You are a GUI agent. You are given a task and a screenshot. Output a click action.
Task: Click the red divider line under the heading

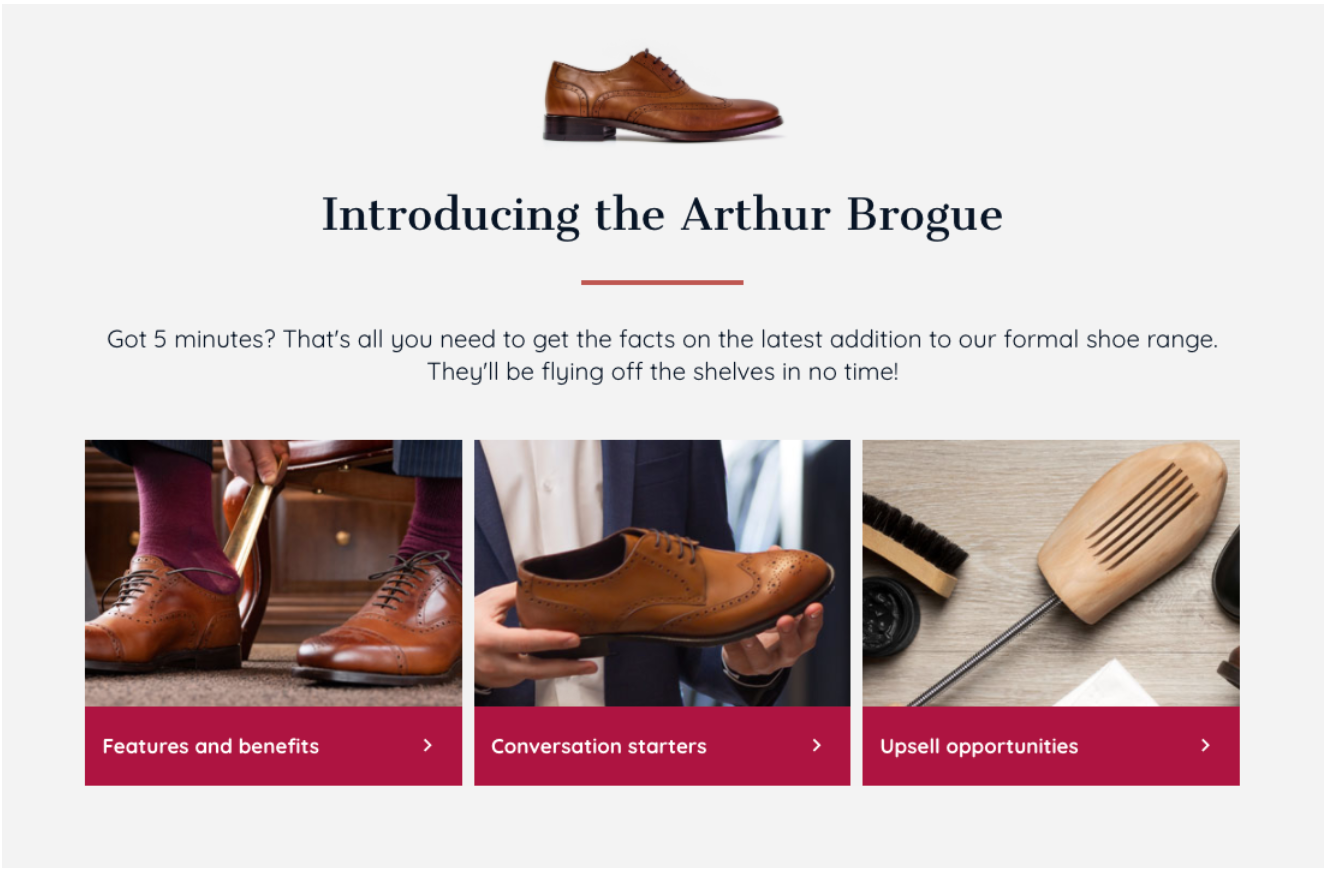coord(662,283)
